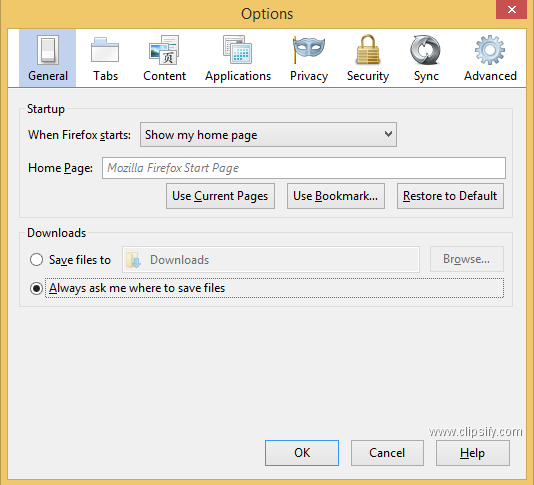Open the Advanced gear pane
This screenshot has width=534, height=485.
pyautogui.click(x=490, y=58)
